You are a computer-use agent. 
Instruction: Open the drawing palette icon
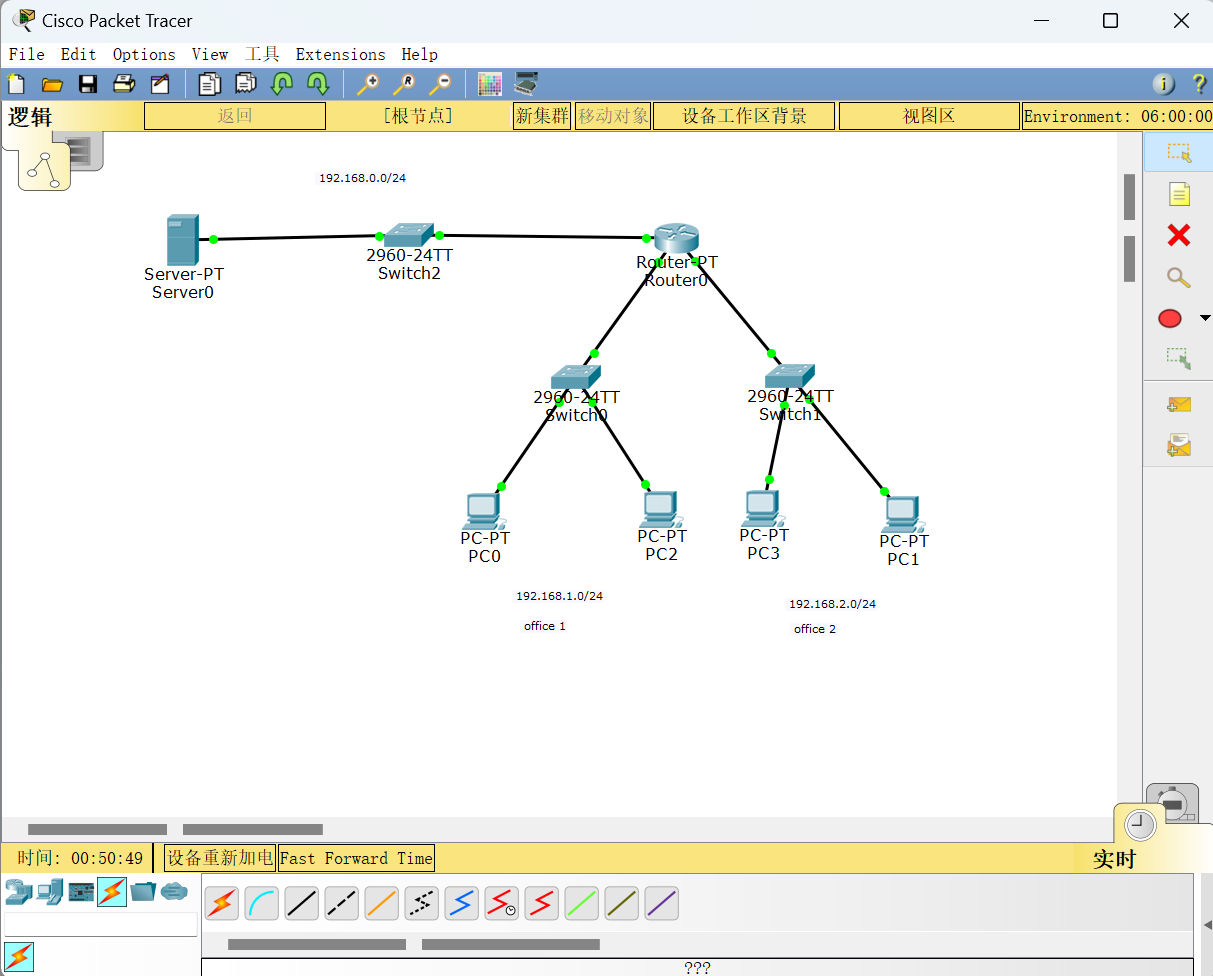(x=490, y=84)
